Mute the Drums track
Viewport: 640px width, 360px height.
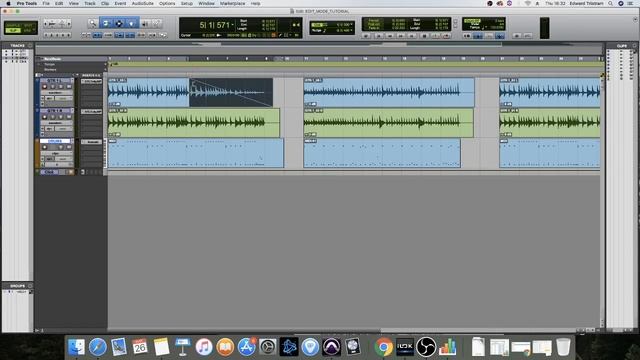[69, 147]
